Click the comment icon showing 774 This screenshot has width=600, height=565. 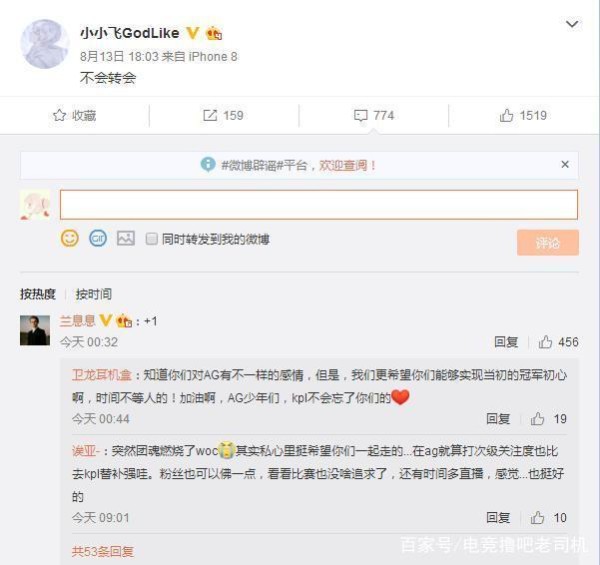360,116
